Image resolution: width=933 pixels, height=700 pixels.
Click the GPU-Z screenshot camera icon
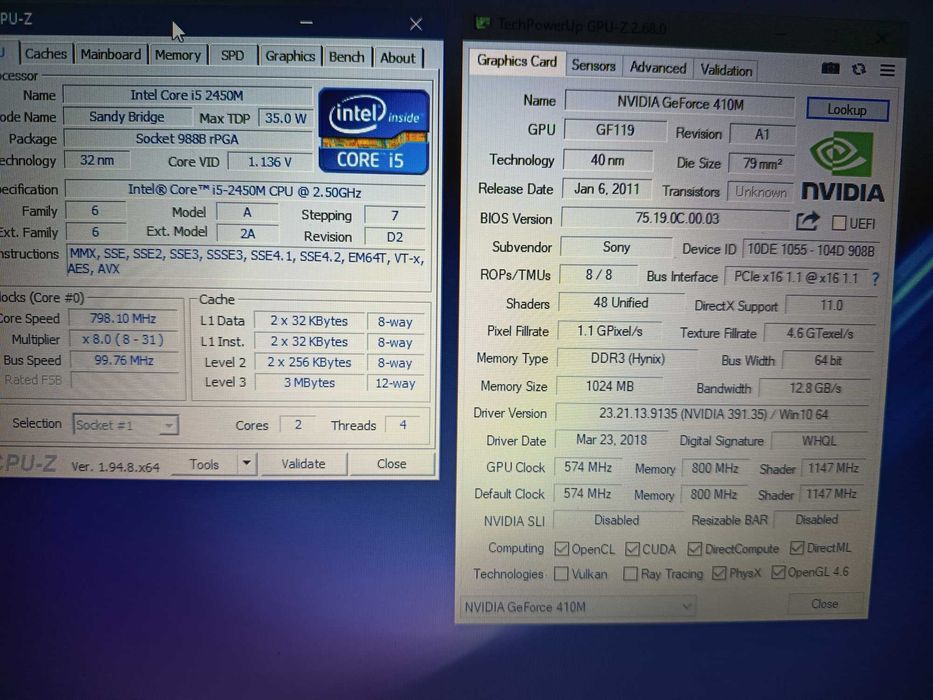[x=830, y=68]
